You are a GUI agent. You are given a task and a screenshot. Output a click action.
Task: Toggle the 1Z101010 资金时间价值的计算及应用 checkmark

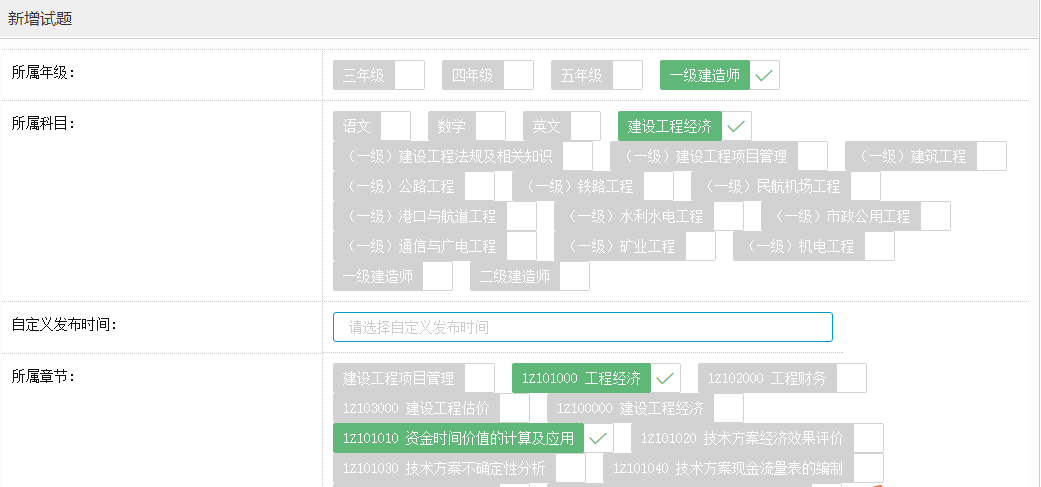point(598,438)
